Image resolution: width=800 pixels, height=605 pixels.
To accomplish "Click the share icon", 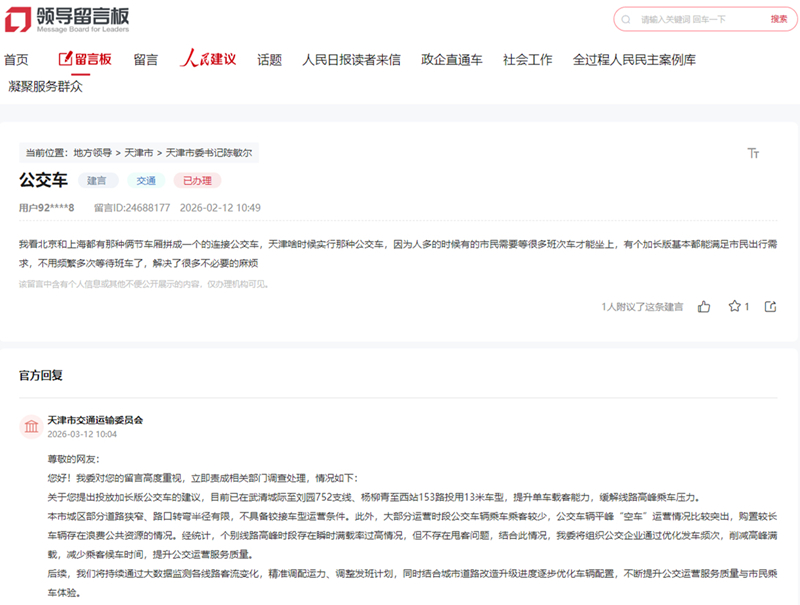I will point(770,307).
